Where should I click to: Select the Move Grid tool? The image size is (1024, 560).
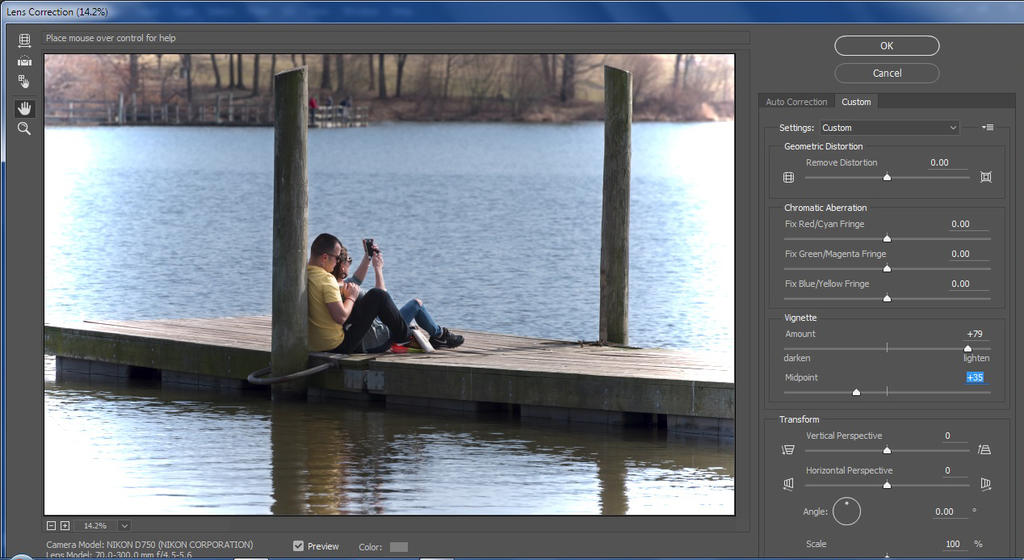click(x=25, y=81)
